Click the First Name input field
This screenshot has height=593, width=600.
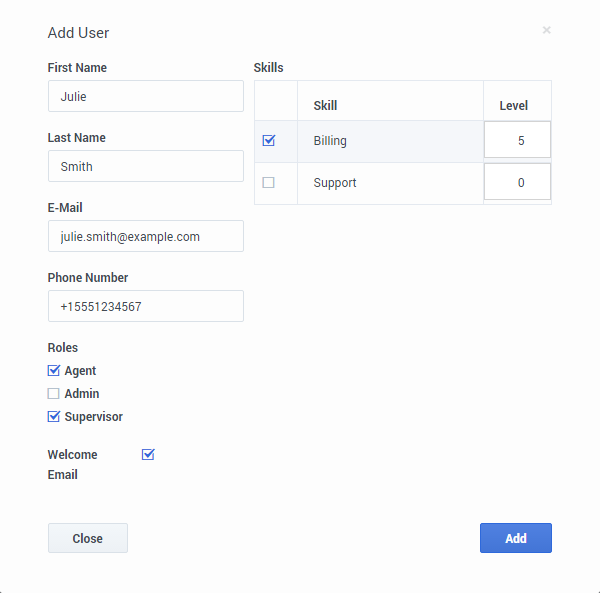click(x=146, y=97)
